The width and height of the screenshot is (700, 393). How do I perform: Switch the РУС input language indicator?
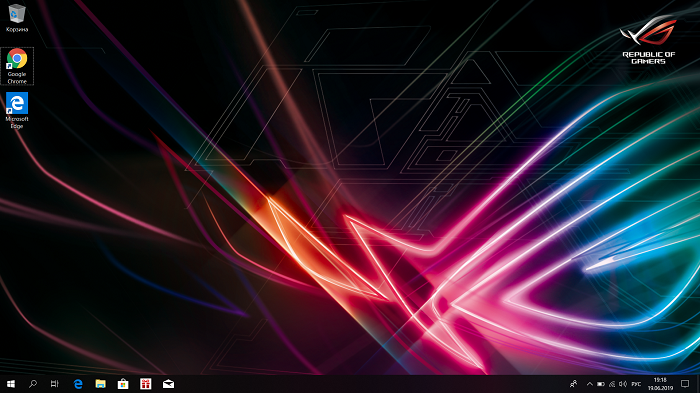pos(636,384)
